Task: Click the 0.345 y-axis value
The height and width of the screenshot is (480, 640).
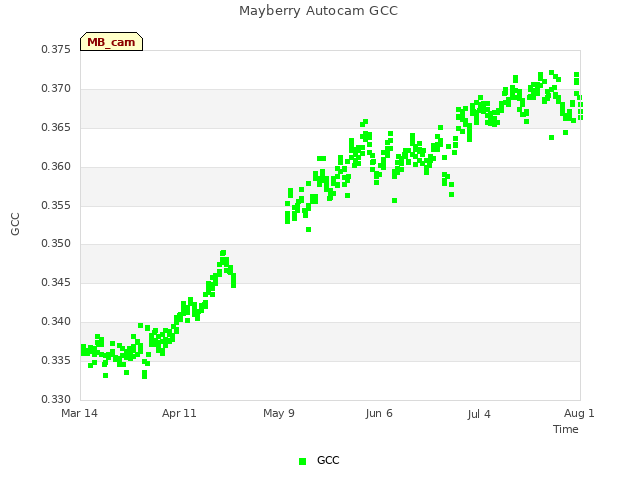Action: (x=56, y=282)
